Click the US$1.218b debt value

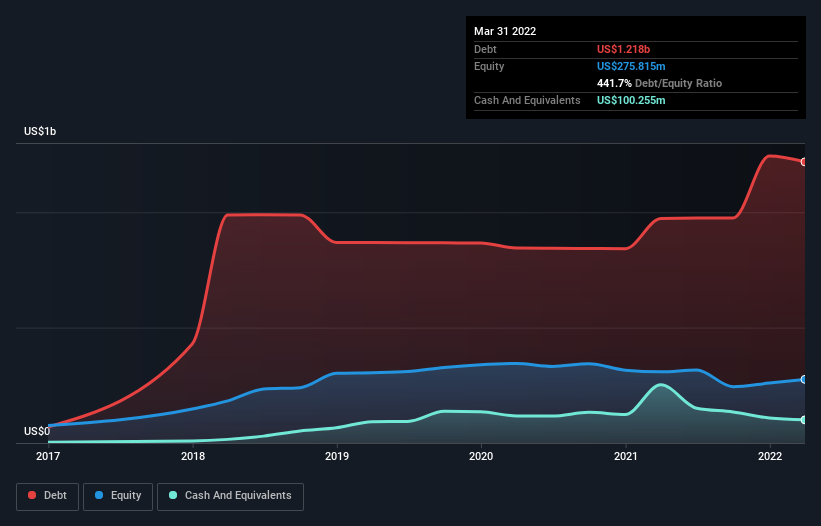[623, 49]
